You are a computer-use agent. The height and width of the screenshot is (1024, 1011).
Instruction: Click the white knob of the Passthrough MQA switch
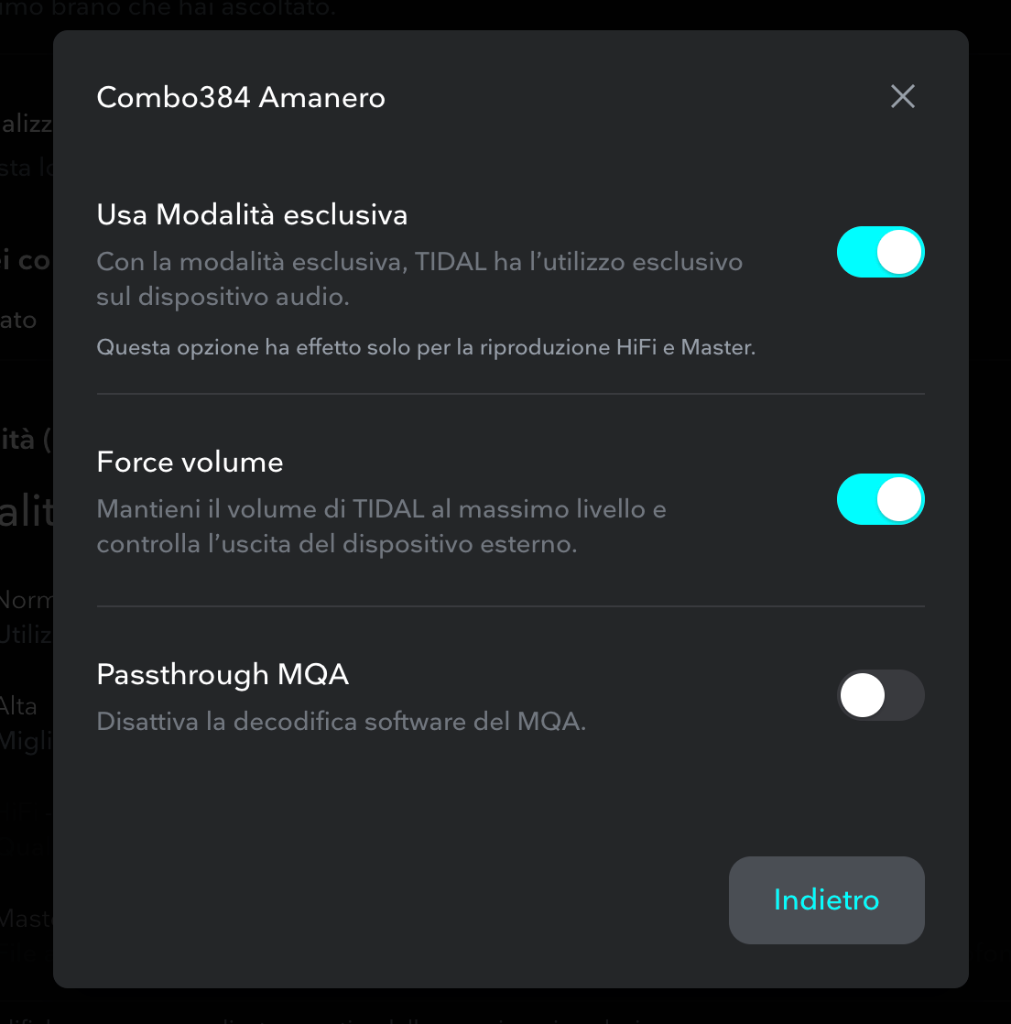[863, 695]
